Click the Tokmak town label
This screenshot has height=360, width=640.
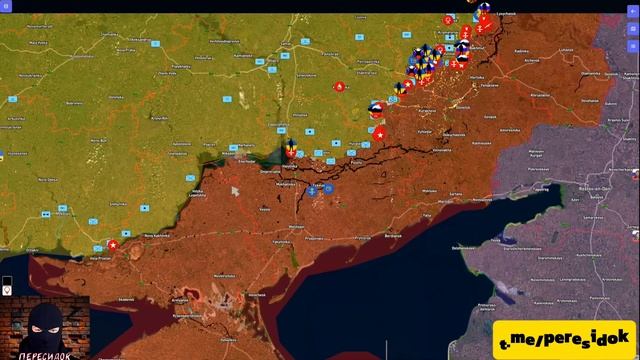[x=318, y=185]
